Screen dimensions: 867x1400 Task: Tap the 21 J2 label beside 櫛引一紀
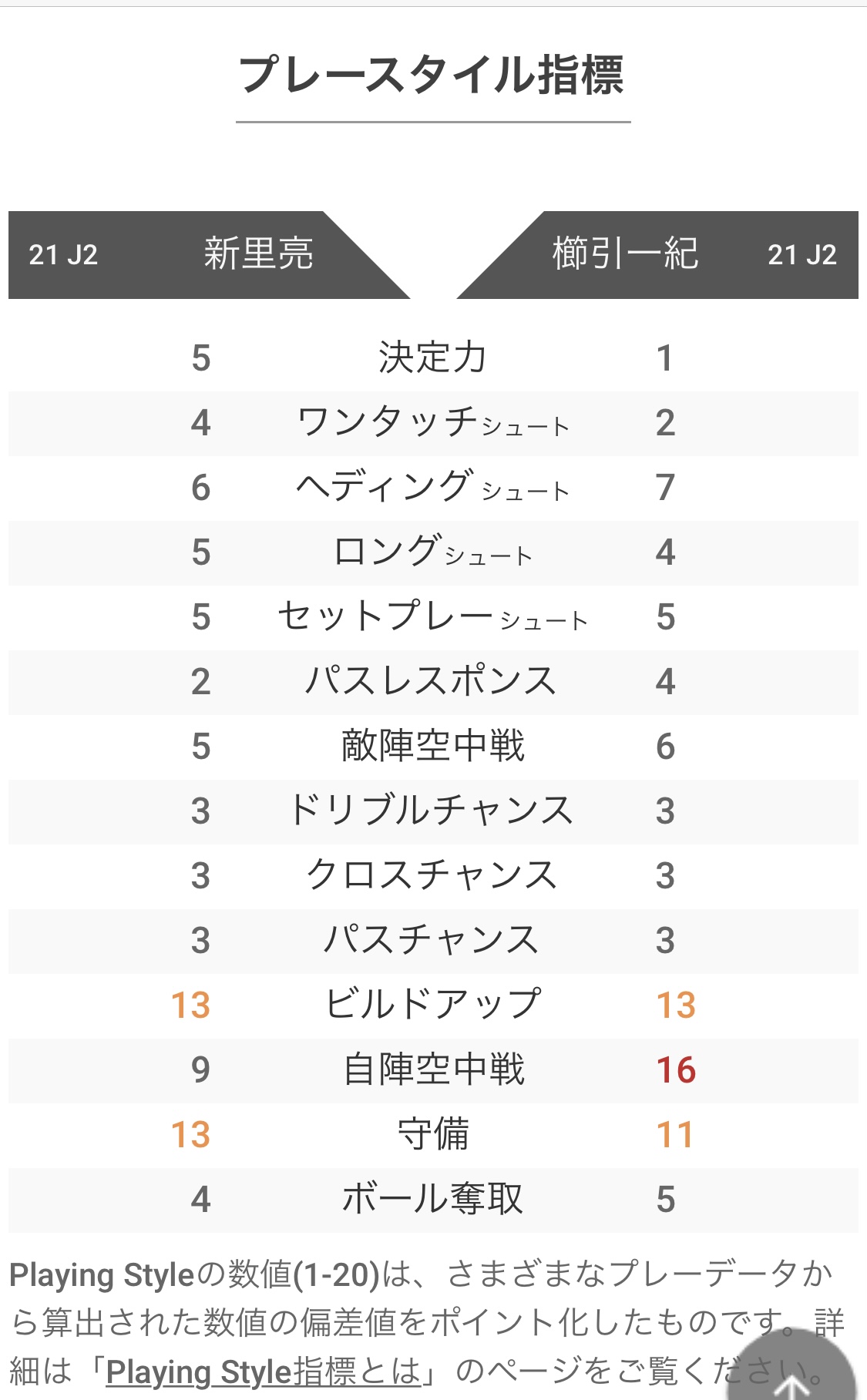[801, 255]
